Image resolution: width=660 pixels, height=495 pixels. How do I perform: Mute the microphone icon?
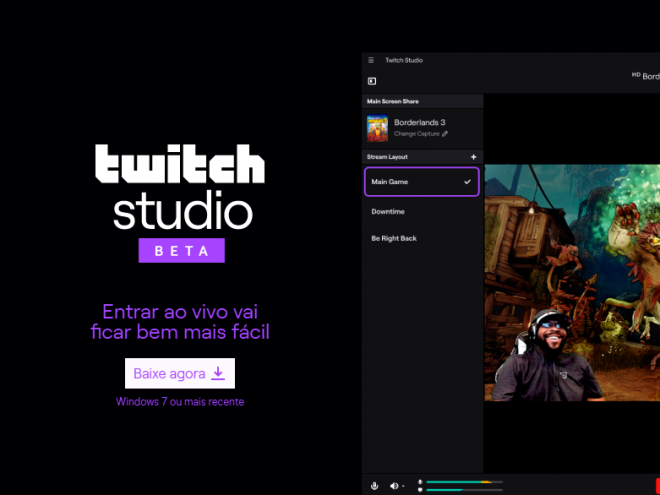coord(374,486)
